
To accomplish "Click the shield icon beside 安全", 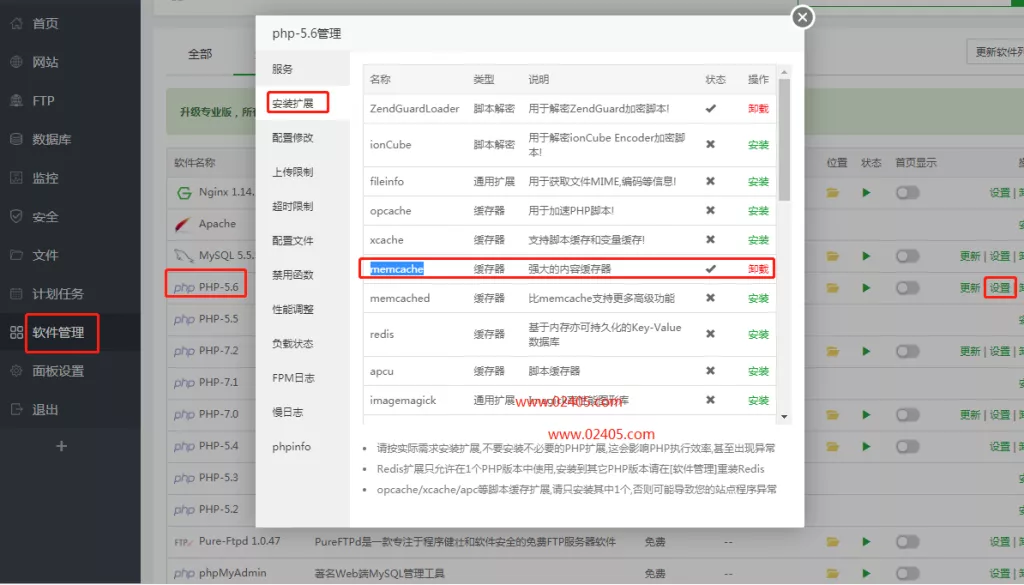I will coord(16,216).
